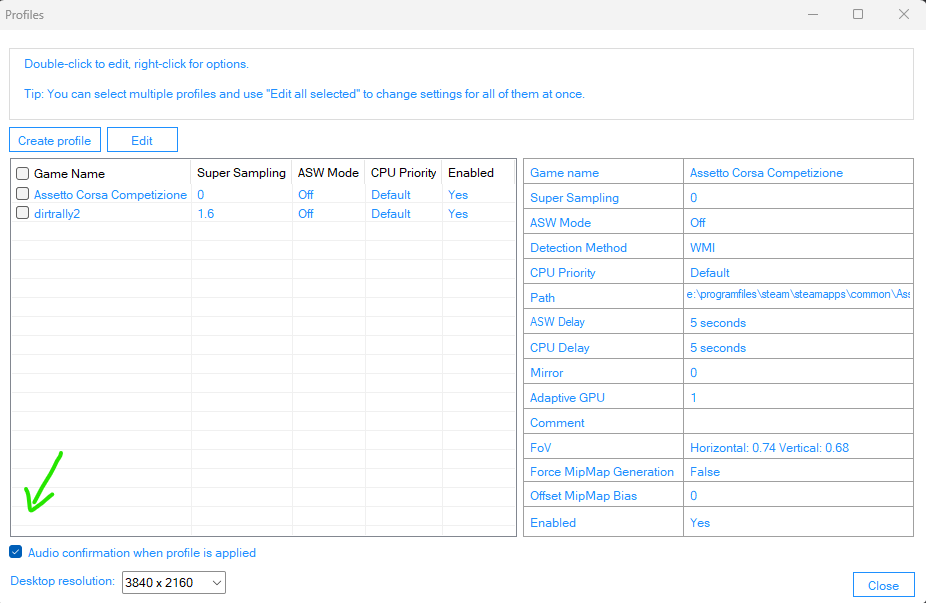926x603 pixels.
Task: Close the Profiles window via title bar
Action: [x=904, y=15]
